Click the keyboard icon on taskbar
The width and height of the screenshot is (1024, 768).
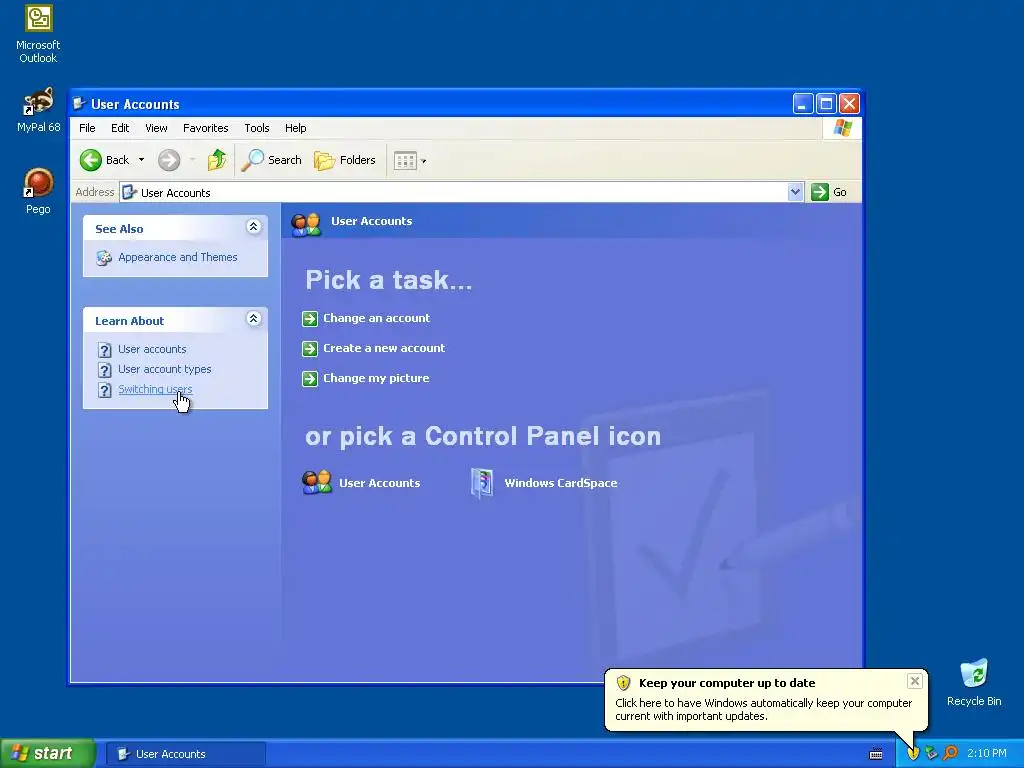(876, 754)
